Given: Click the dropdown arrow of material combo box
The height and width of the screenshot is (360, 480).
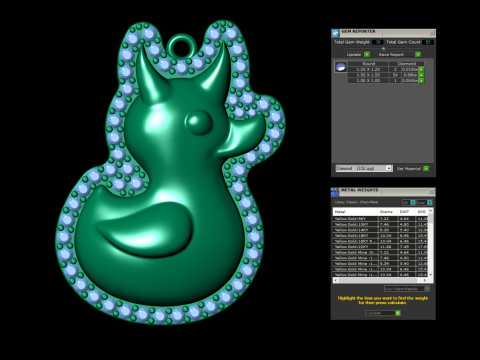Looking at the screenshot, I should (389, 168).
